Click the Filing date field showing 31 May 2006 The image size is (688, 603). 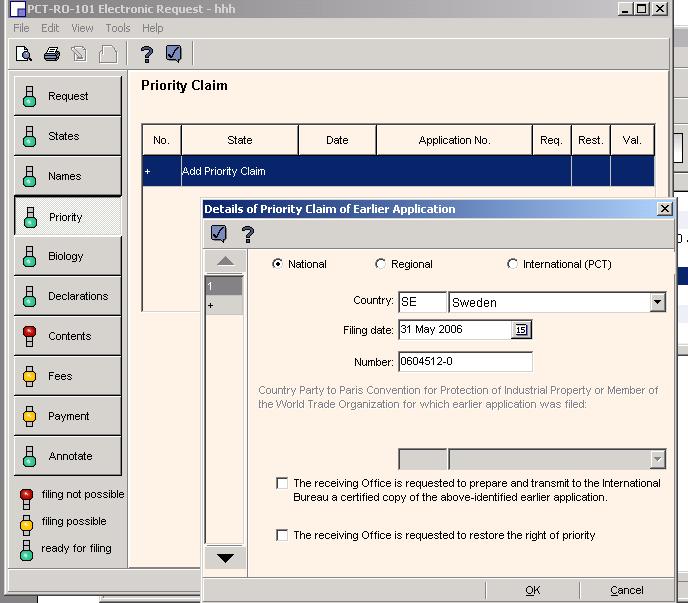455,330
